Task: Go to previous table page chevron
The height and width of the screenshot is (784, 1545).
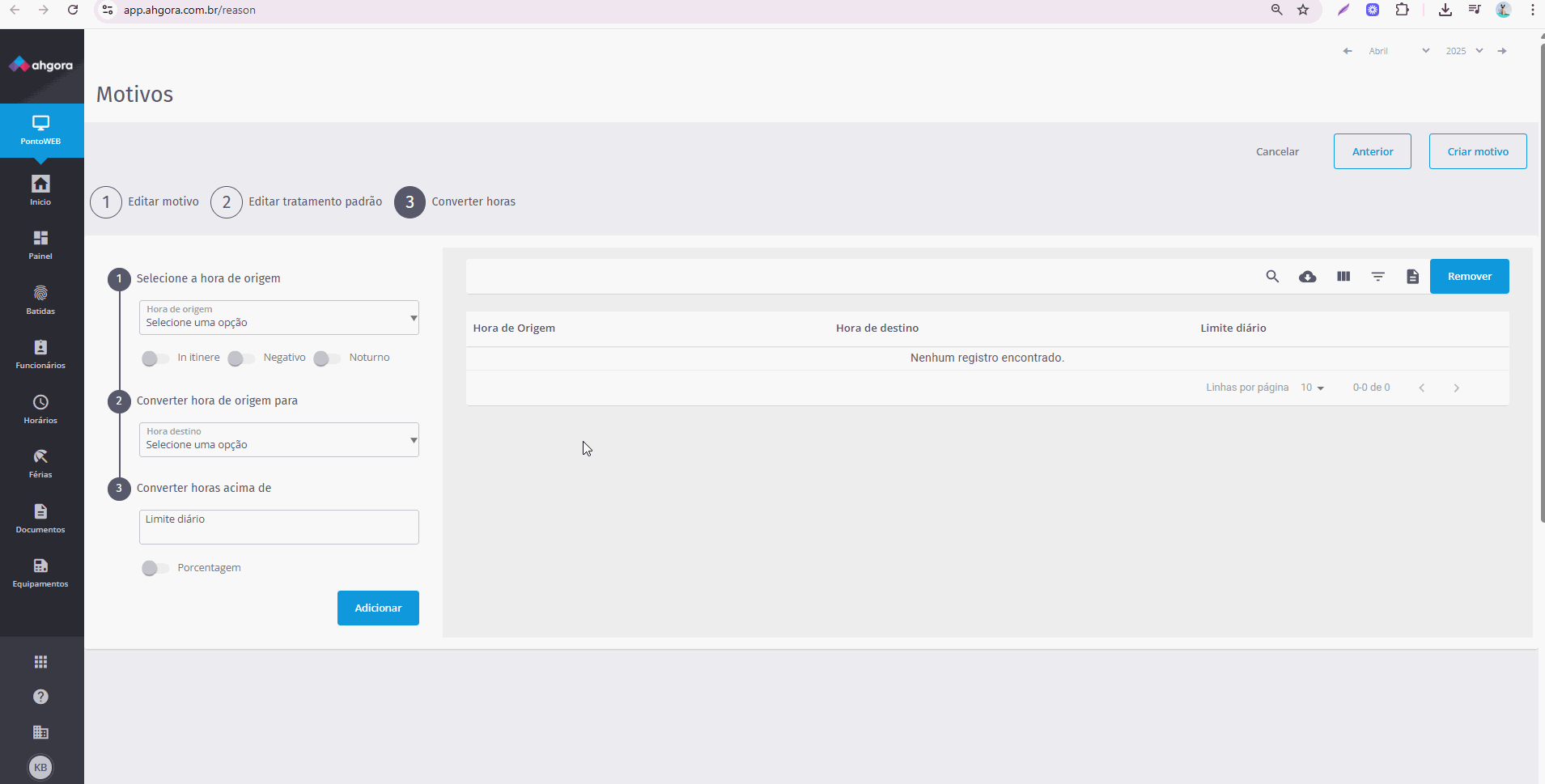Action: coord(1421,388)
